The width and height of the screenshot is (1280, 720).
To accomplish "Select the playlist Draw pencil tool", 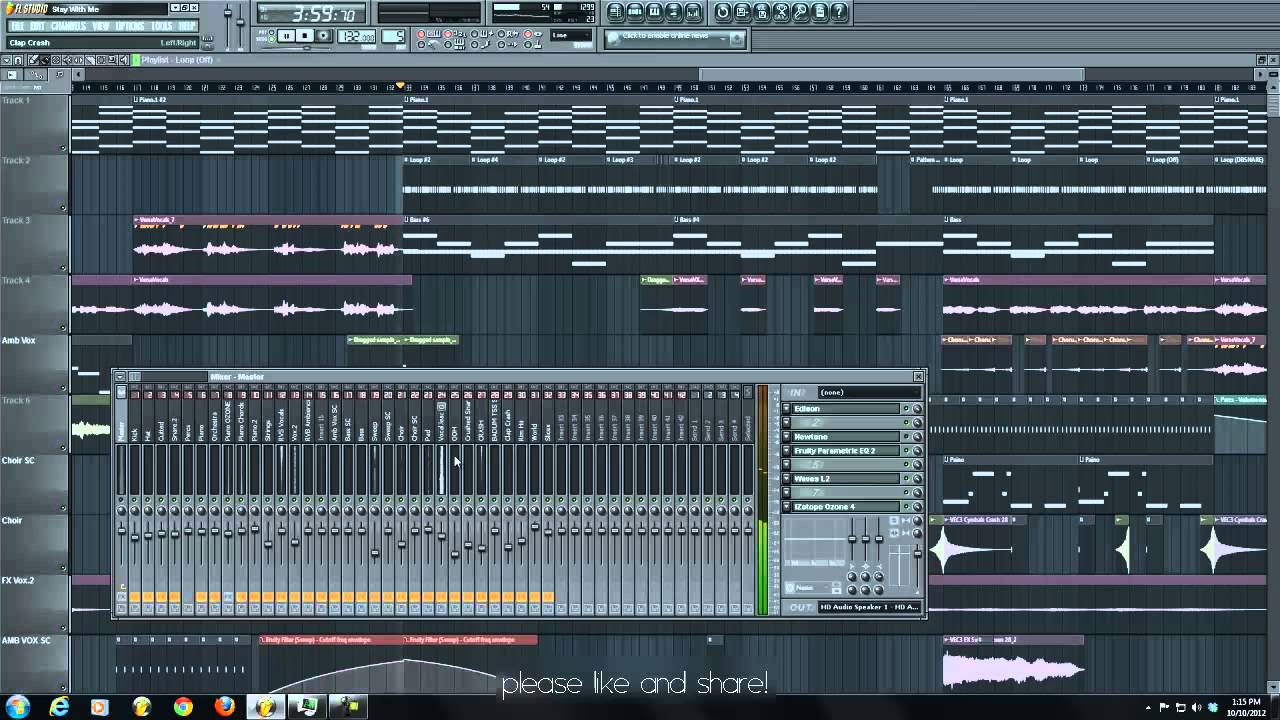I will coord(33,60).
